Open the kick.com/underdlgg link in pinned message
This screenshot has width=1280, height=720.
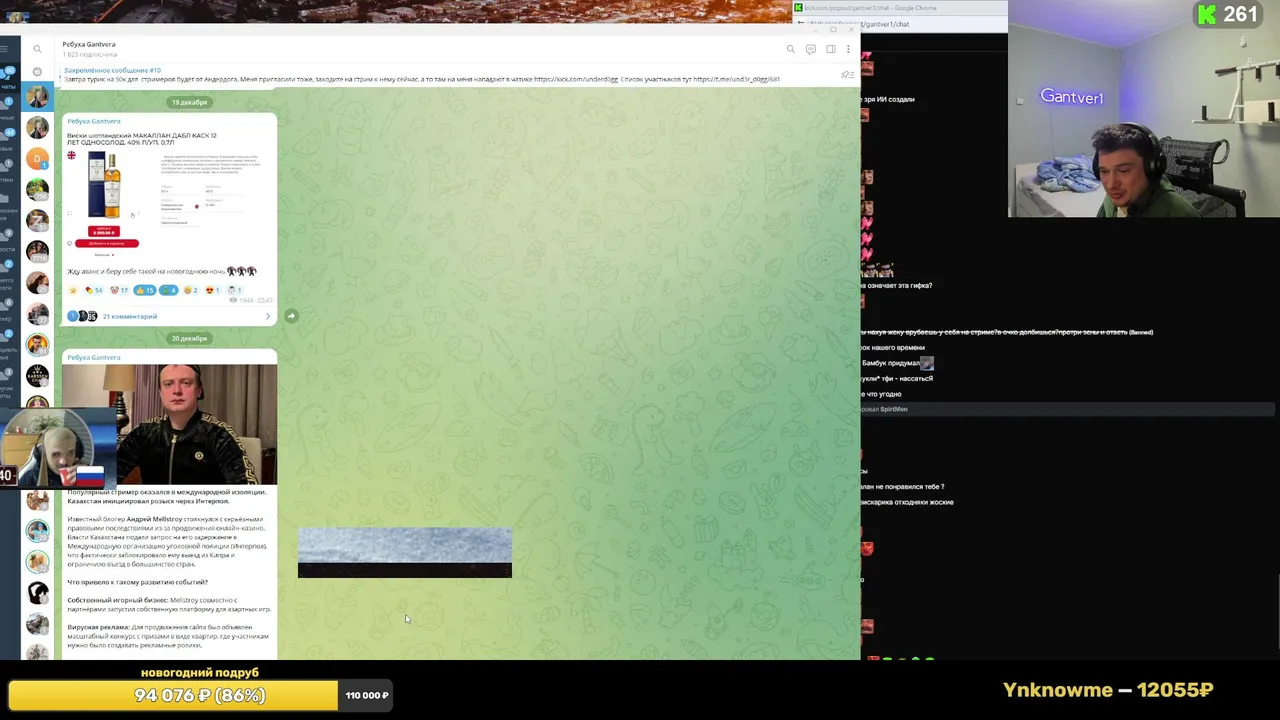[576, 79]
